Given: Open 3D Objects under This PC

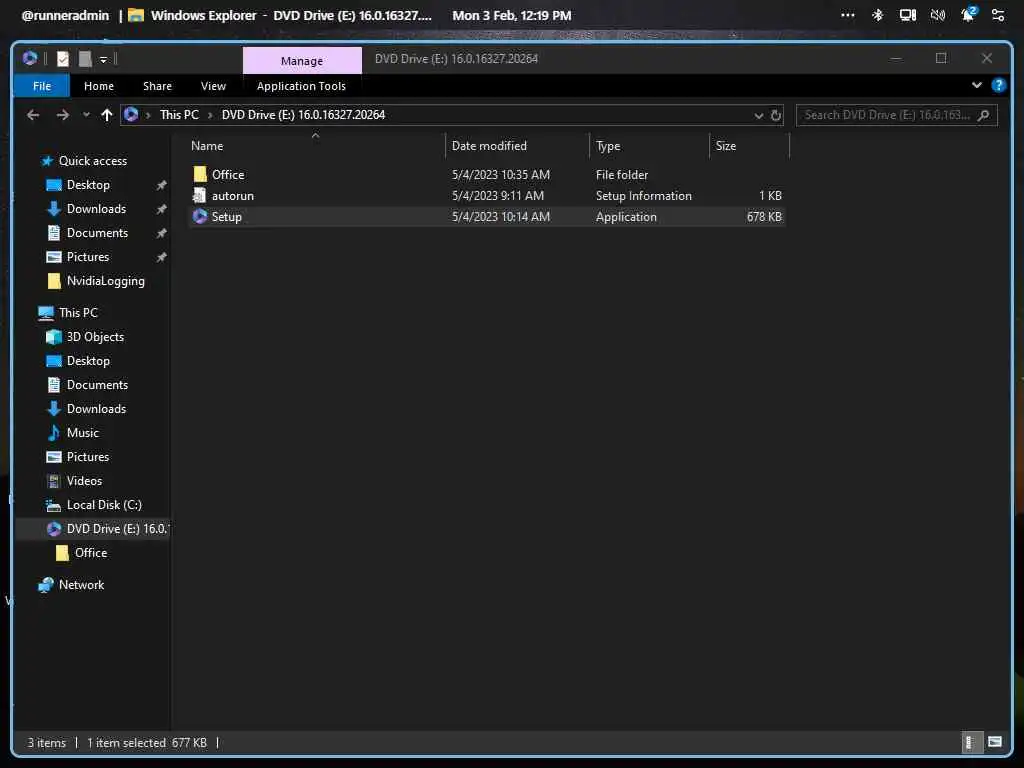Looking at the screenshot, I should pyautogui.click(x=95, y=337).
